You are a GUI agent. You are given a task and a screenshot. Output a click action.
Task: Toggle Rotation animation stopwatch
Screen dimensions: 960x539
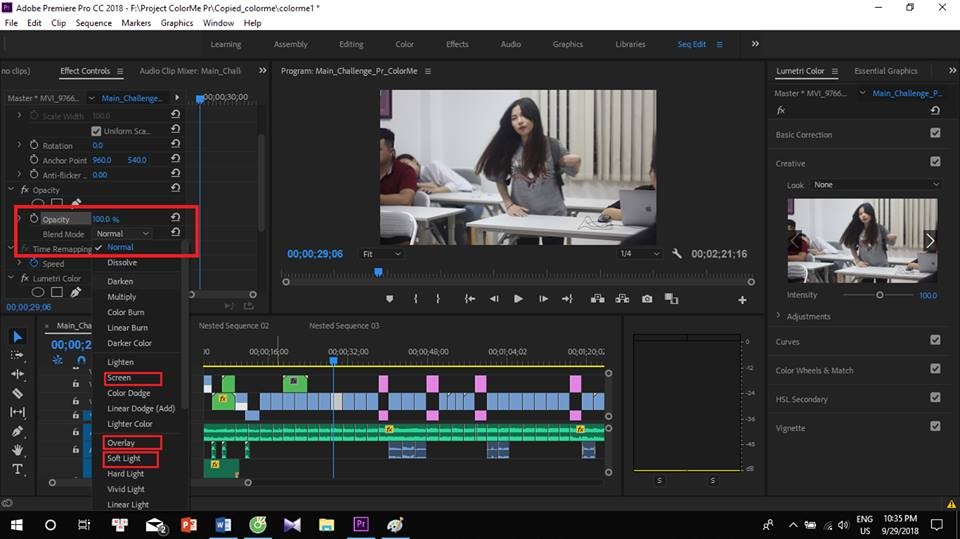pos(34,145)
